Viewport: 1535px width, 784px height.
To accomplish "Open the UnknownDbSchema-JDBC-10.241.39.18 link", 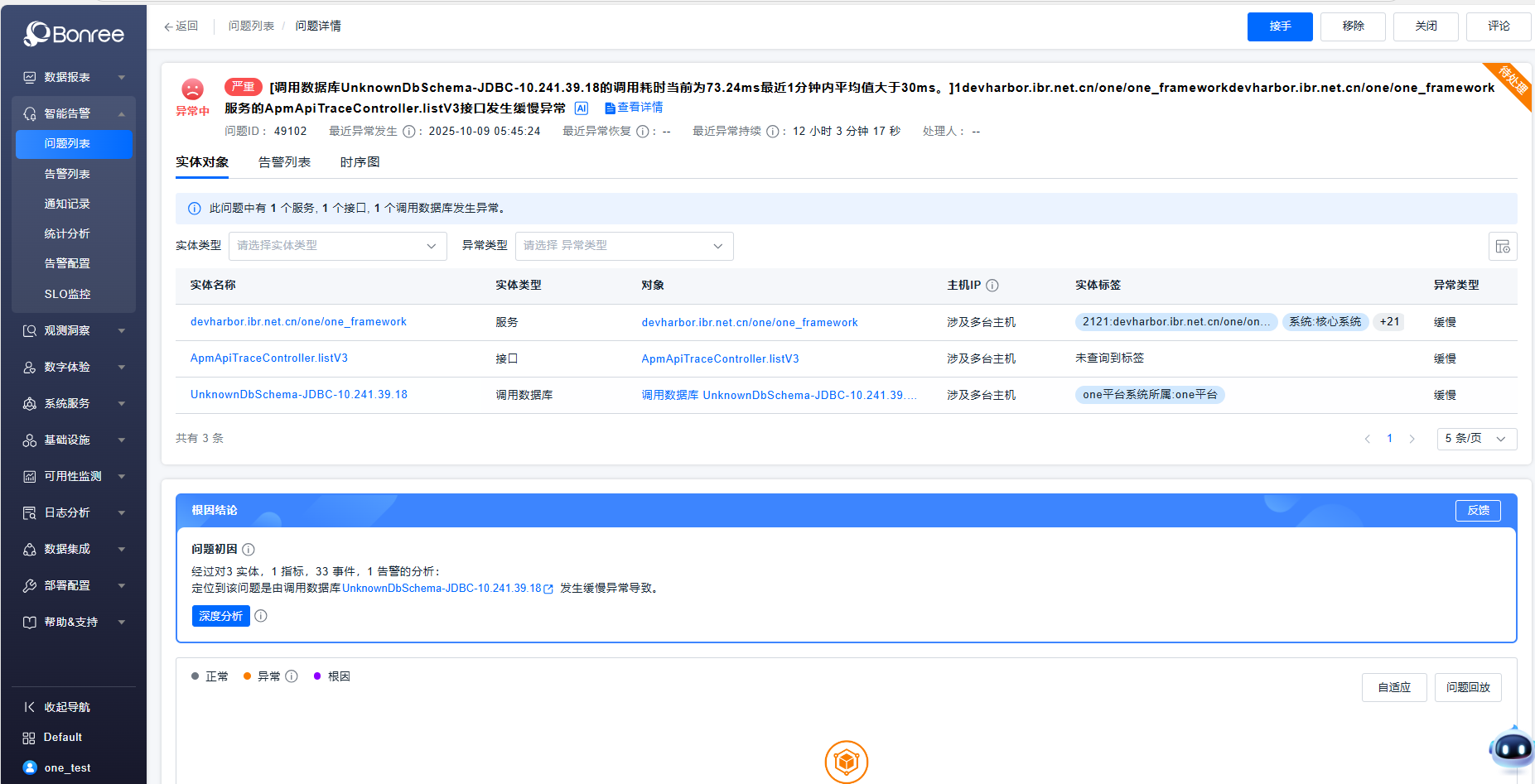I will pyautogui.click(x=297, y=394).
